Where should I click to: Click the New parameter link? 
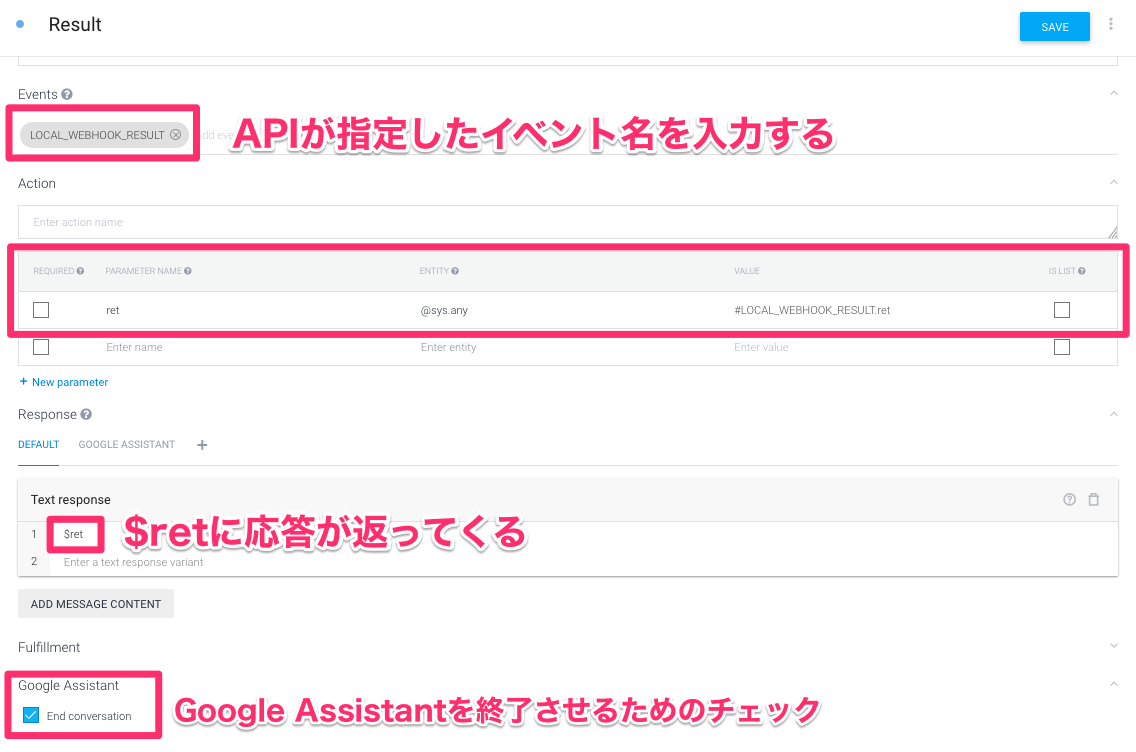[63, 382]
